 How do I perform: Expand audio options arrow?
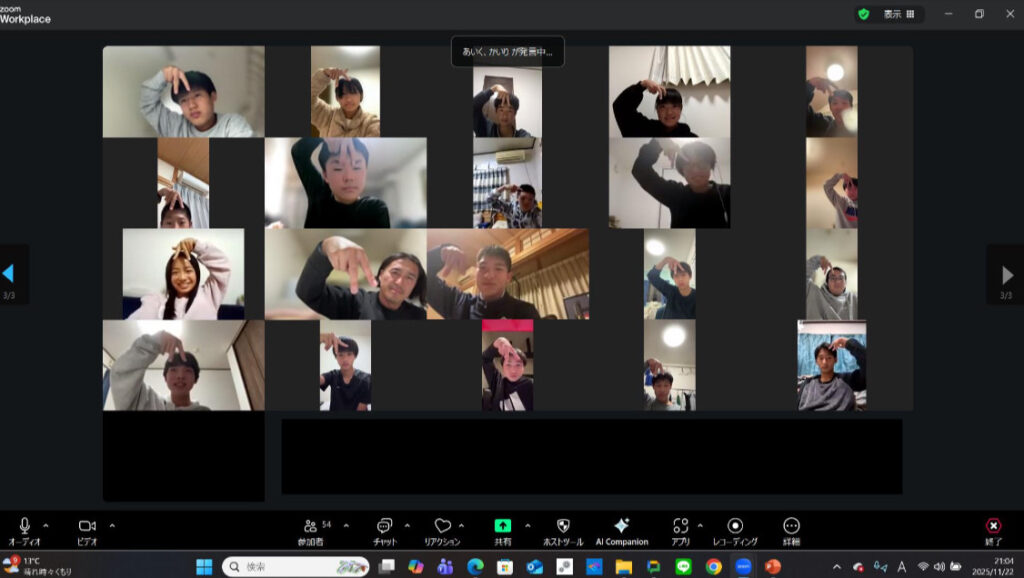pyautogui.click(x=48, y=525)
